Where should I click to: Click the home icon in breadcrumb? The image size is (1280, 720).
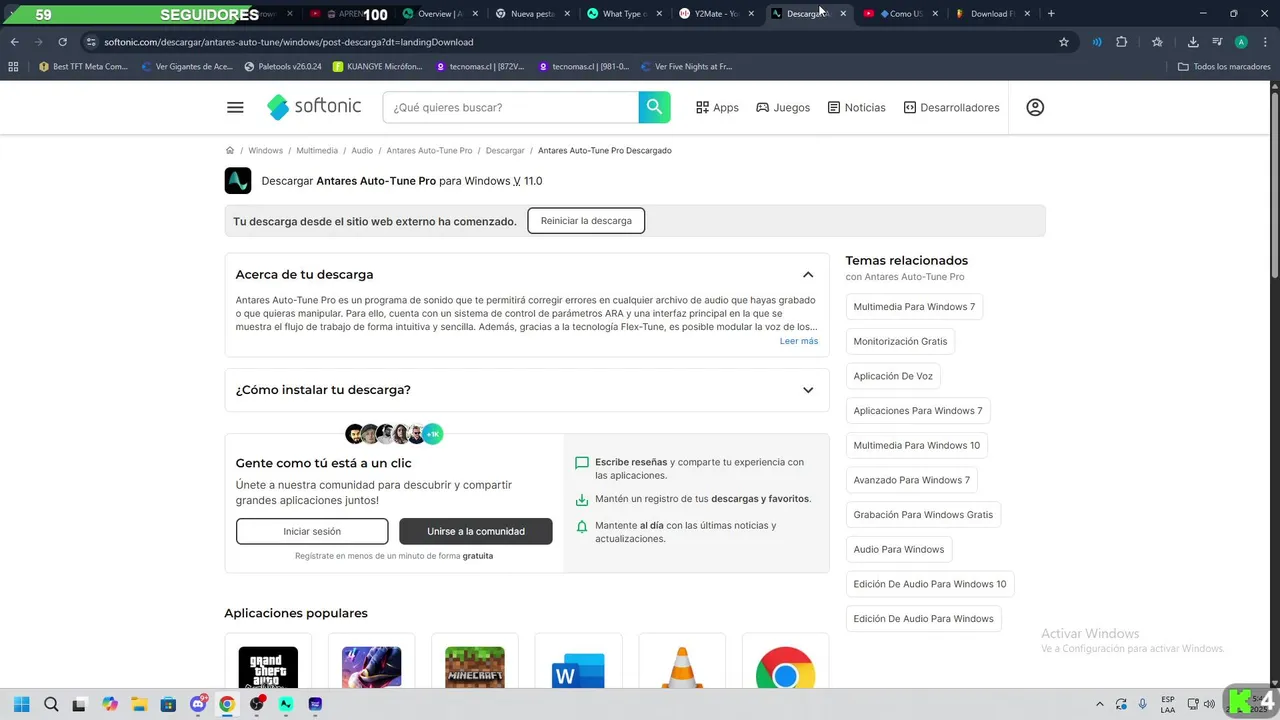230,150
